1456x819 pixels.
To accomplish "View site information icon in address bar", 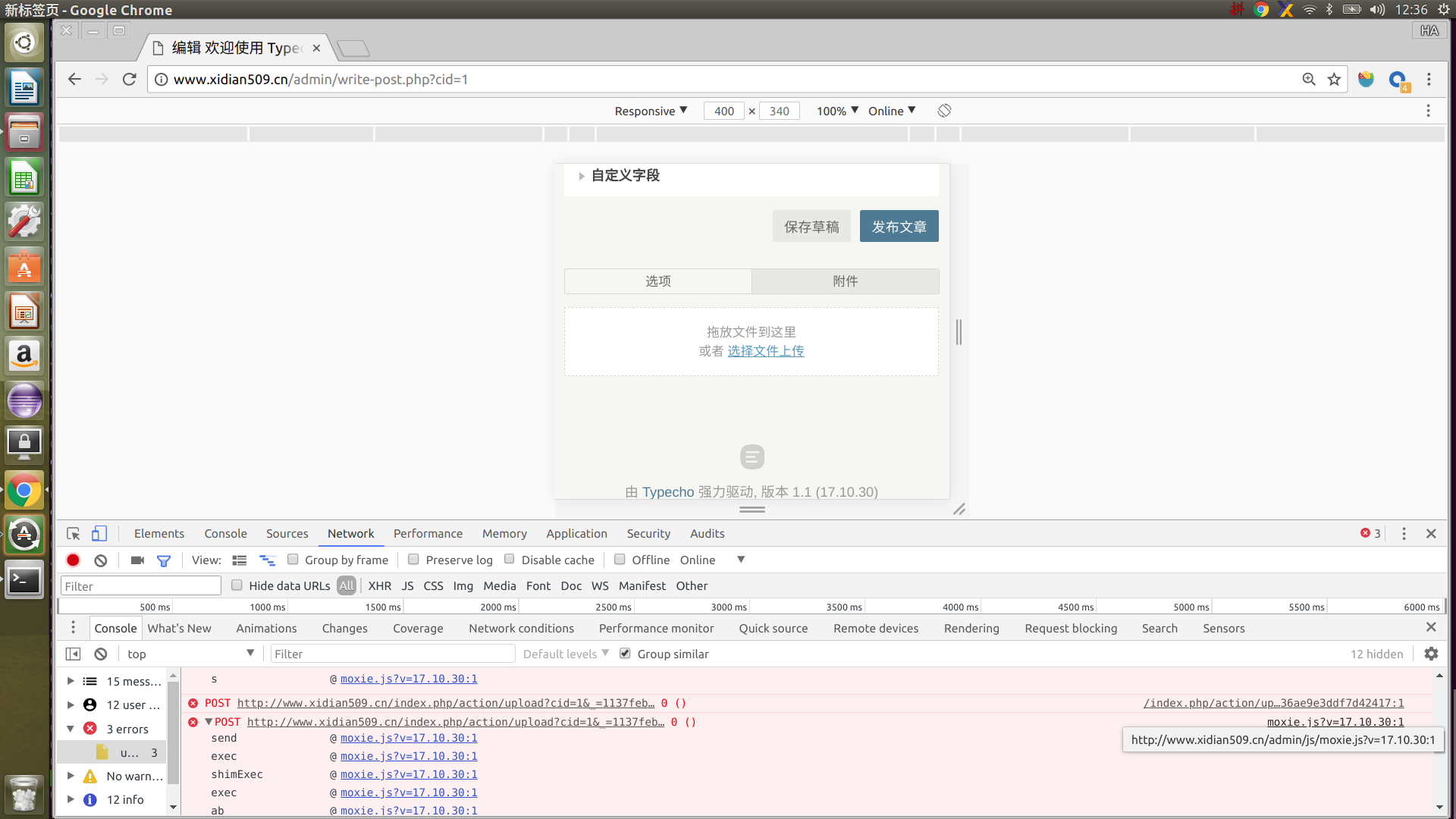I will (x=161, y=80).
